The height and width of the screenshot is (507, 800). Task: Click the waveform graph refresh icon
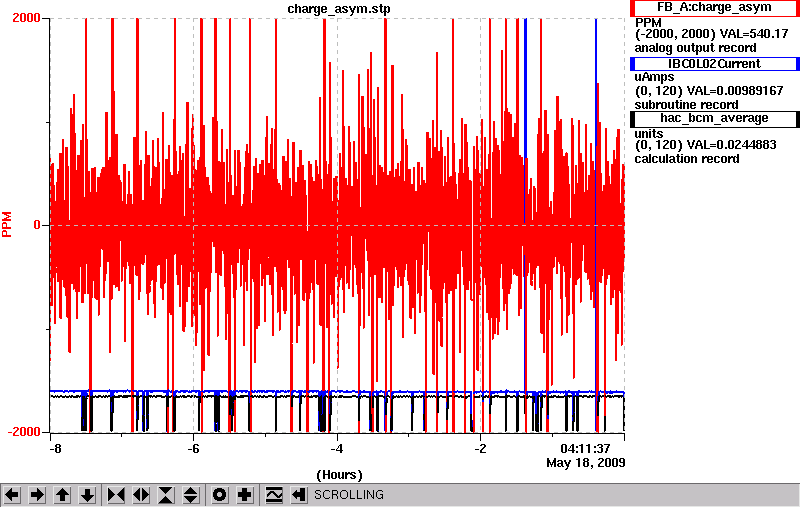[274, 495]
